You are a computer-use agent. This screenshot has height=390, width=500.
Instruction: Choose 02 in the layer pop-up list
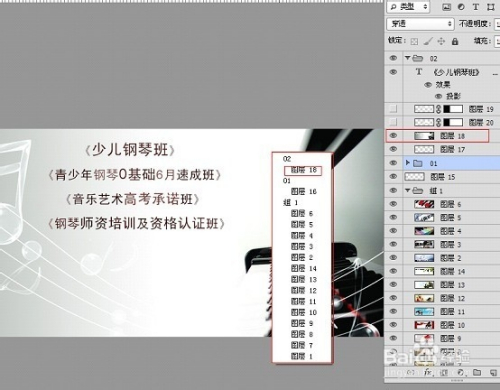point(287,159)
